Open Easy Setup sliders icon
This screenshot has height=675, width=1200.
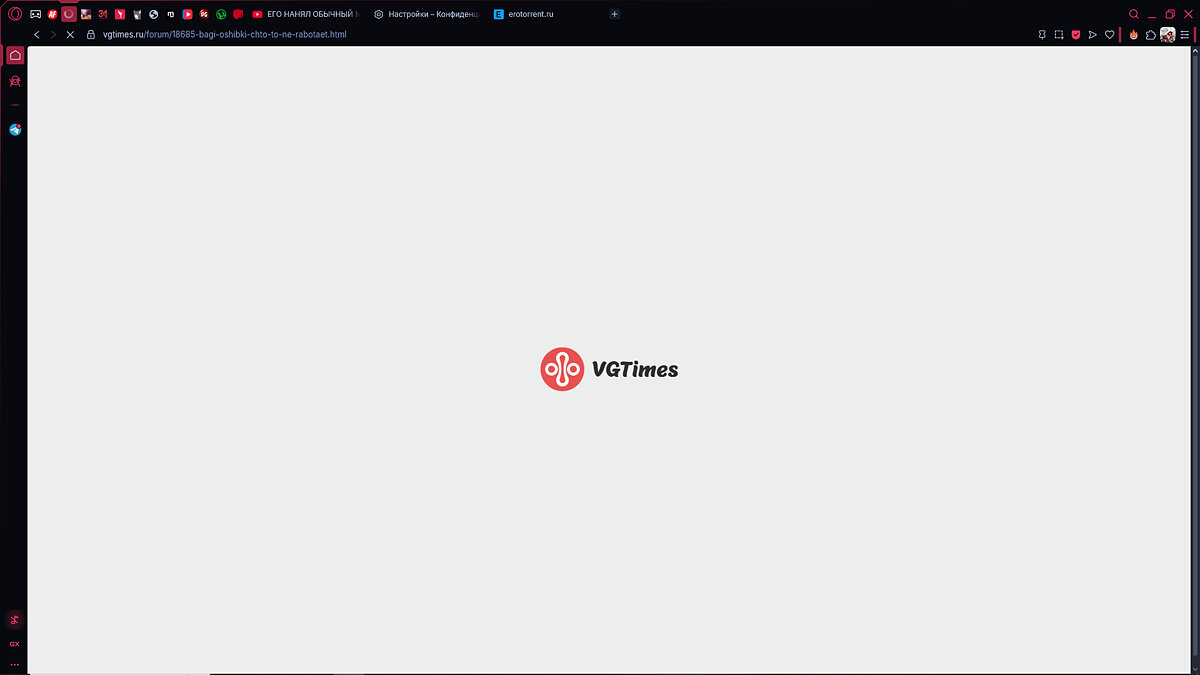(1185, 35)
